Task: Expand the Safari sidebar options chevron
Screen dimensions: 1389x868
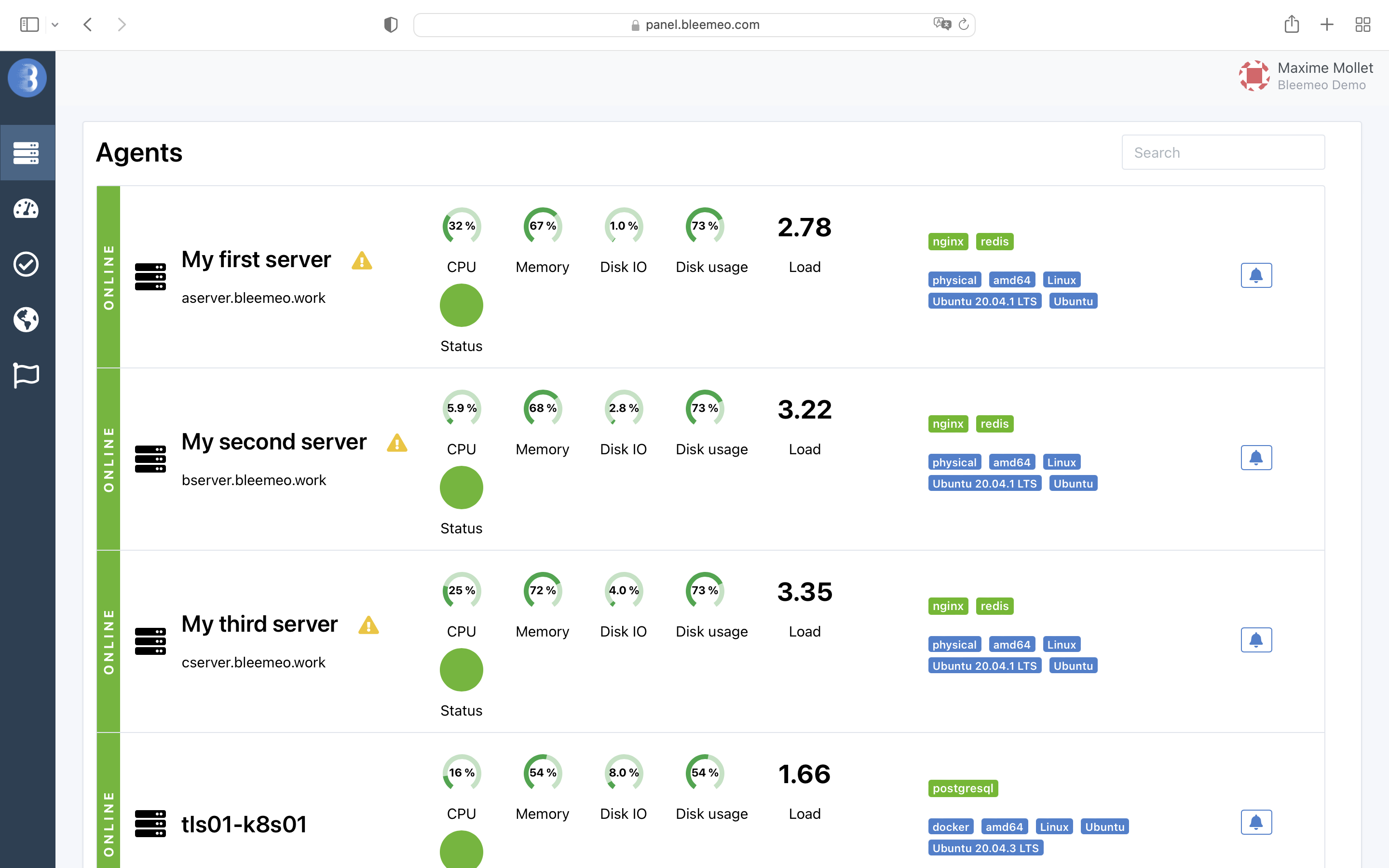Action: (55, 25)
